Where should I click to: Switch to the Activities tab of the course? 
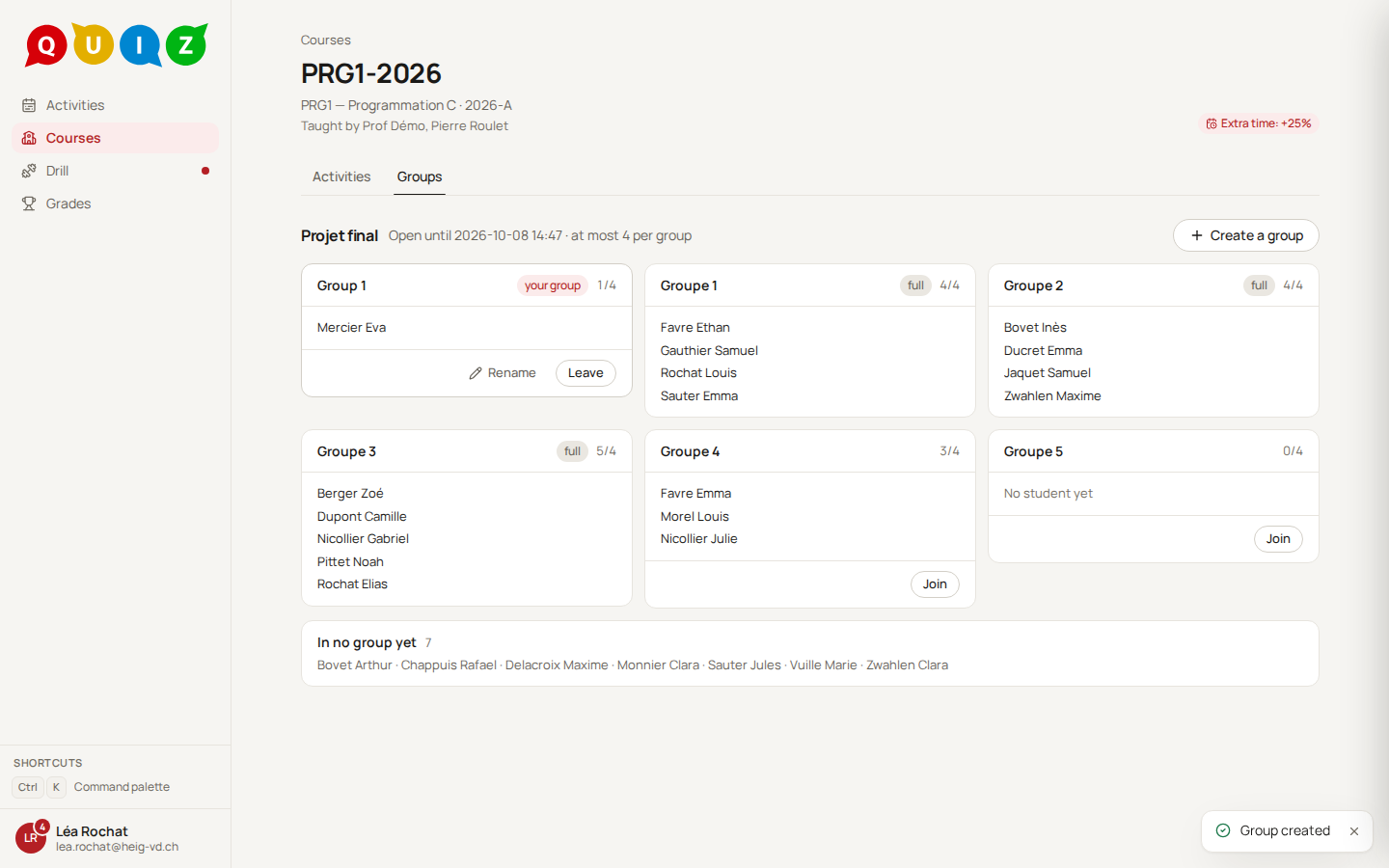(x=341, y=176)
